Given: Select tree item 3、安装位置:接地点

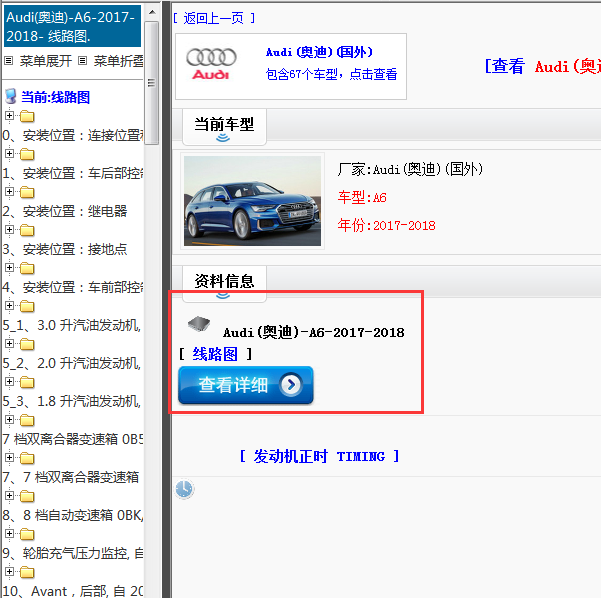Looking at the screenshot, I should (65, 249).
